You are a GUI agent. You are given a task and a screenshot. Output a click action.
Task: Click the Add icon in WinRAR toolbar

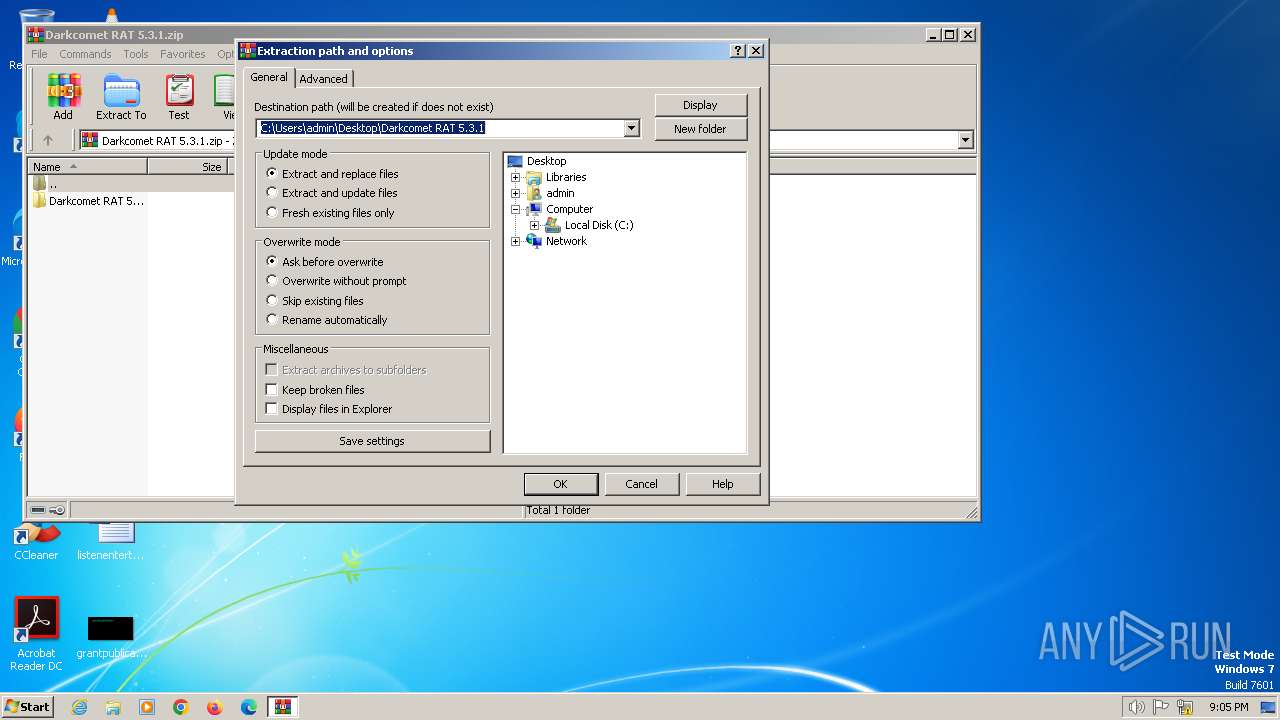(x=63, y=97)
